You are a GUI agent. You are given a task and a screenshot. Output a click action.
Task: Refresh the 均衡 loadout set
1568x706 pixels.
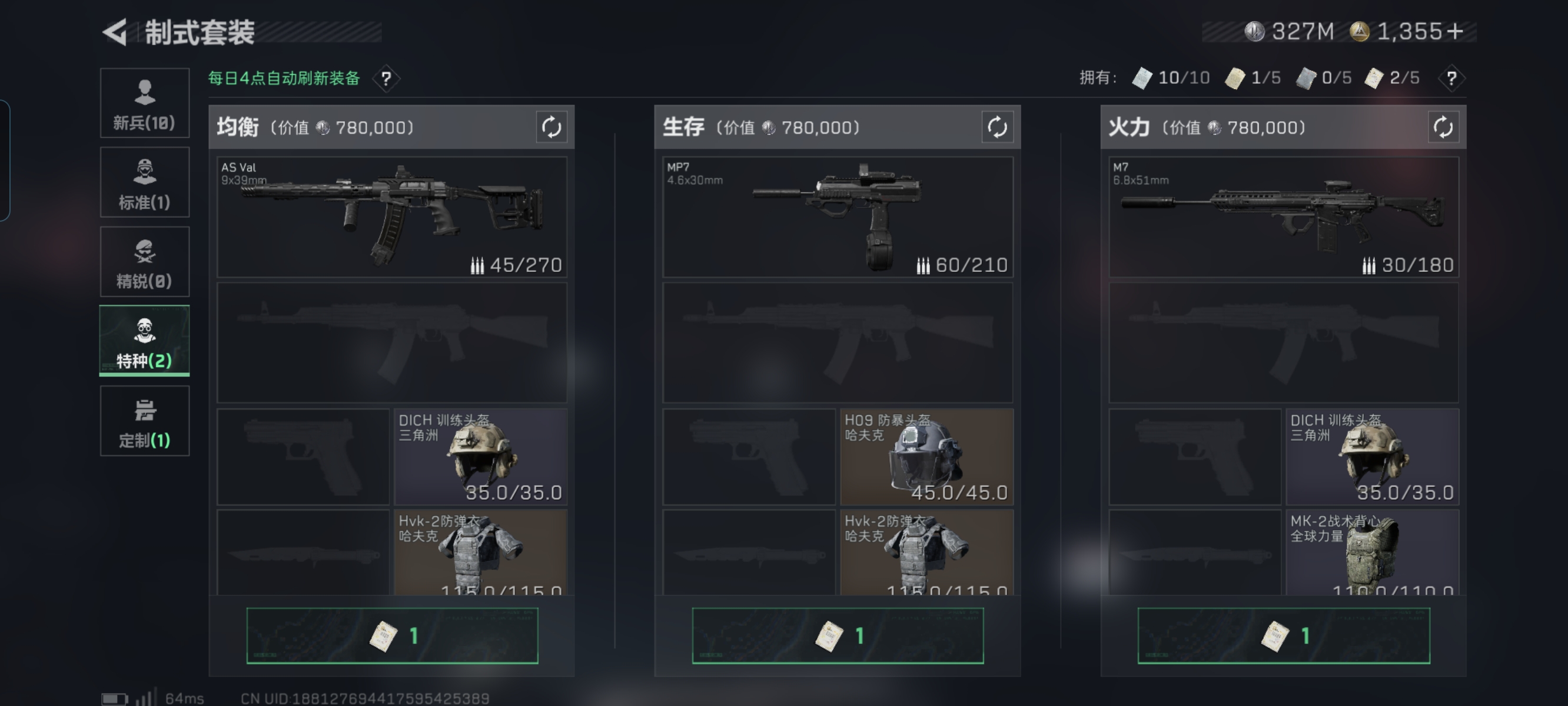click(552, 127)
